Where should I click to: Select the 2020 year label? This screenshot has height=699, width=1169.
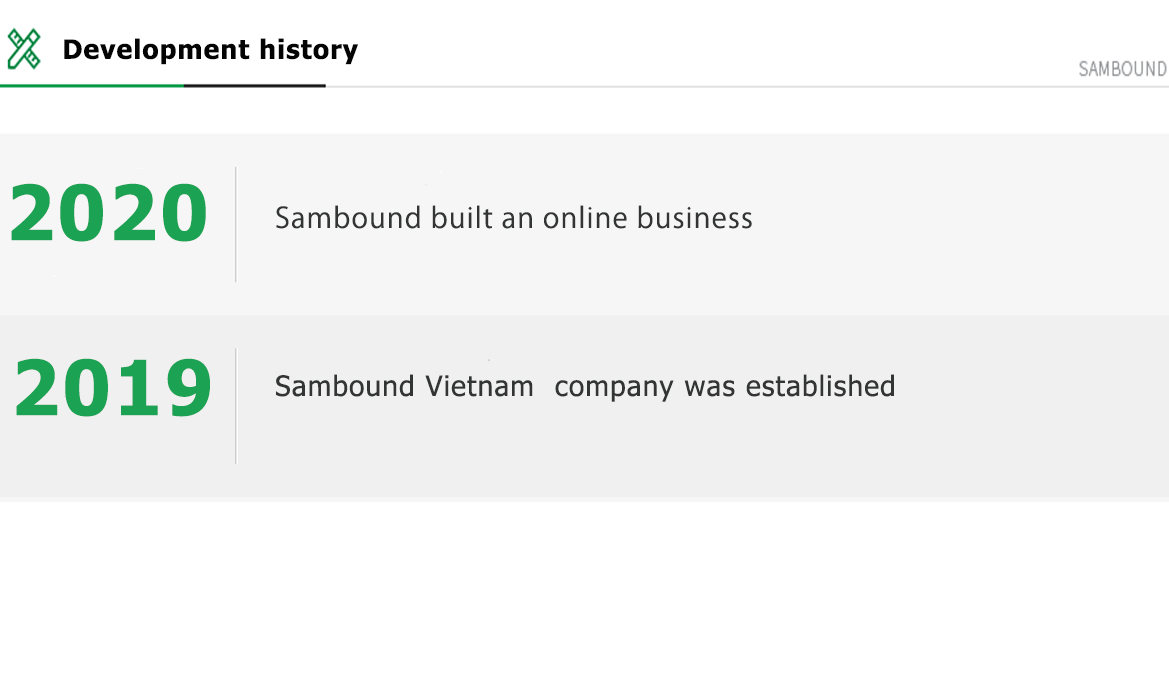click(x=109, y=214)
